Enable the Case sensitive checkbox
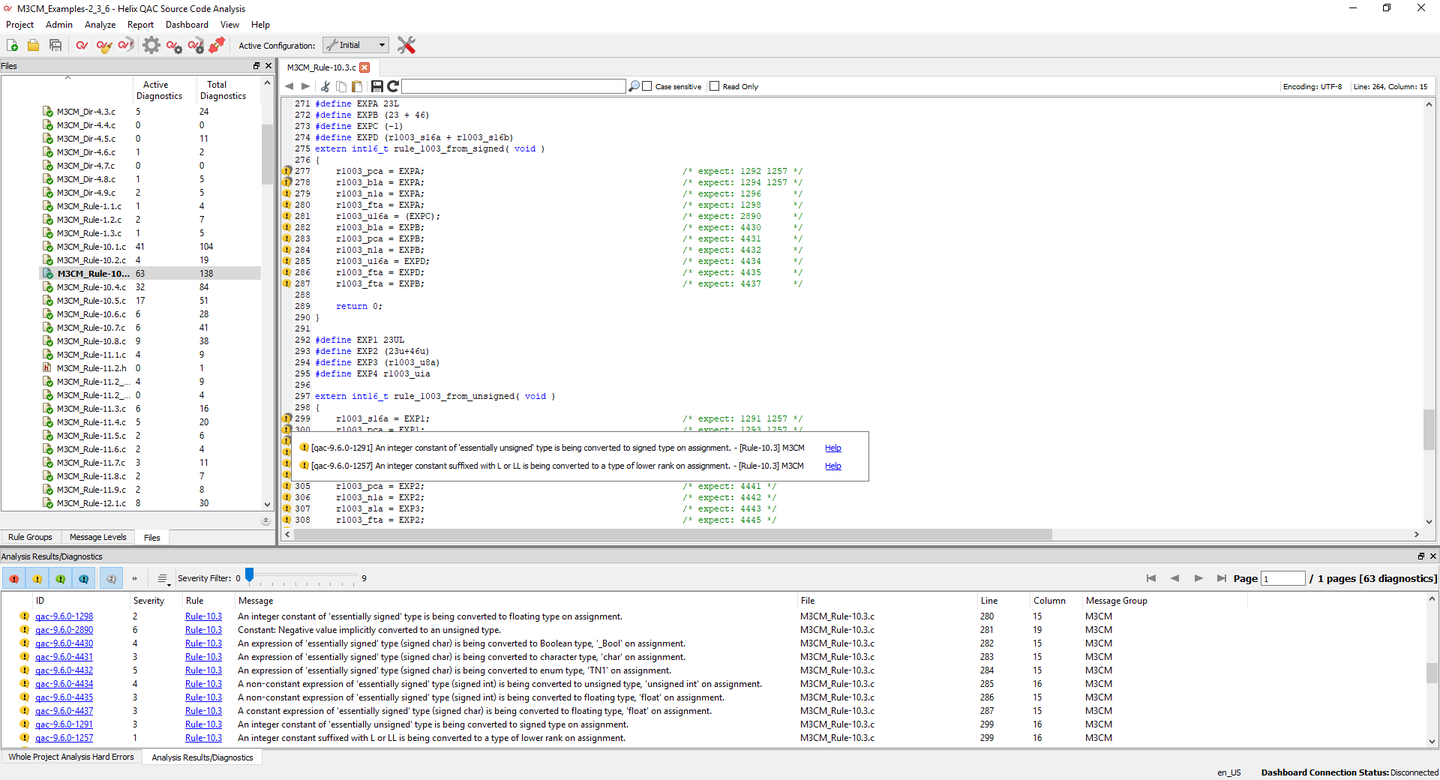 (648, 87)
